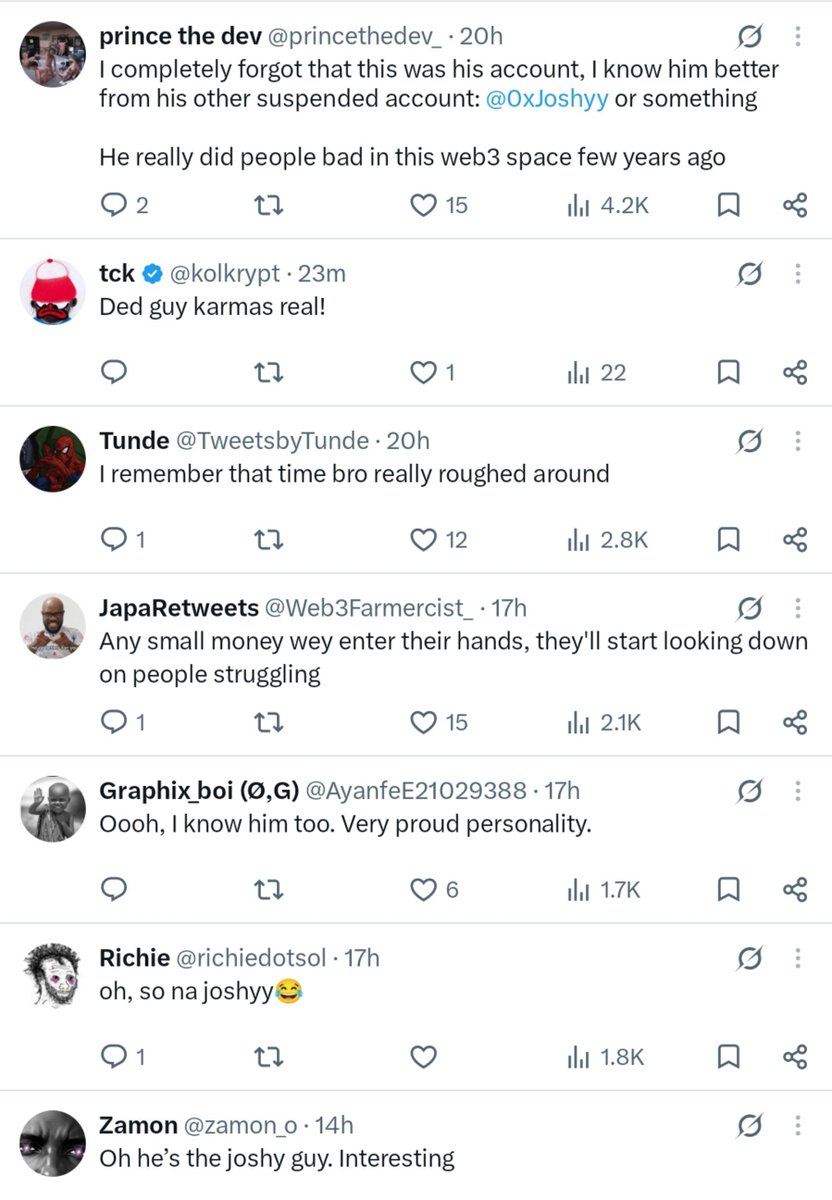Click Grok icon on Graphix_boi's tweet
The image size is (832, 1200).
pyautogui.click(x=748, y=791)
